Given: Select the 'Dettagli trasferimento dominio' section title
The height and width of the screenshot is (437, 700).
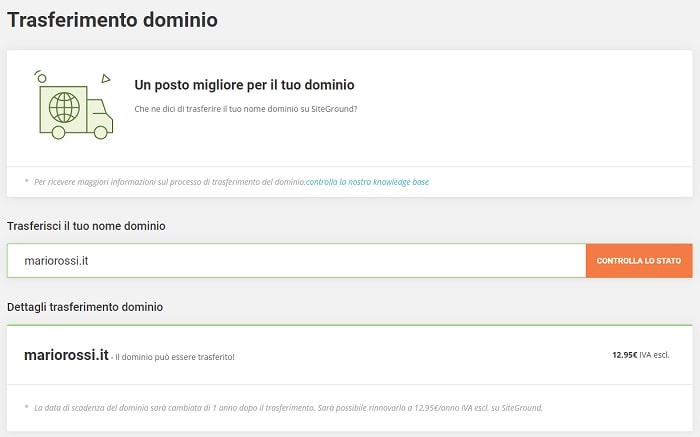Looking at the screenshot, I should click(x=85, y=307).
